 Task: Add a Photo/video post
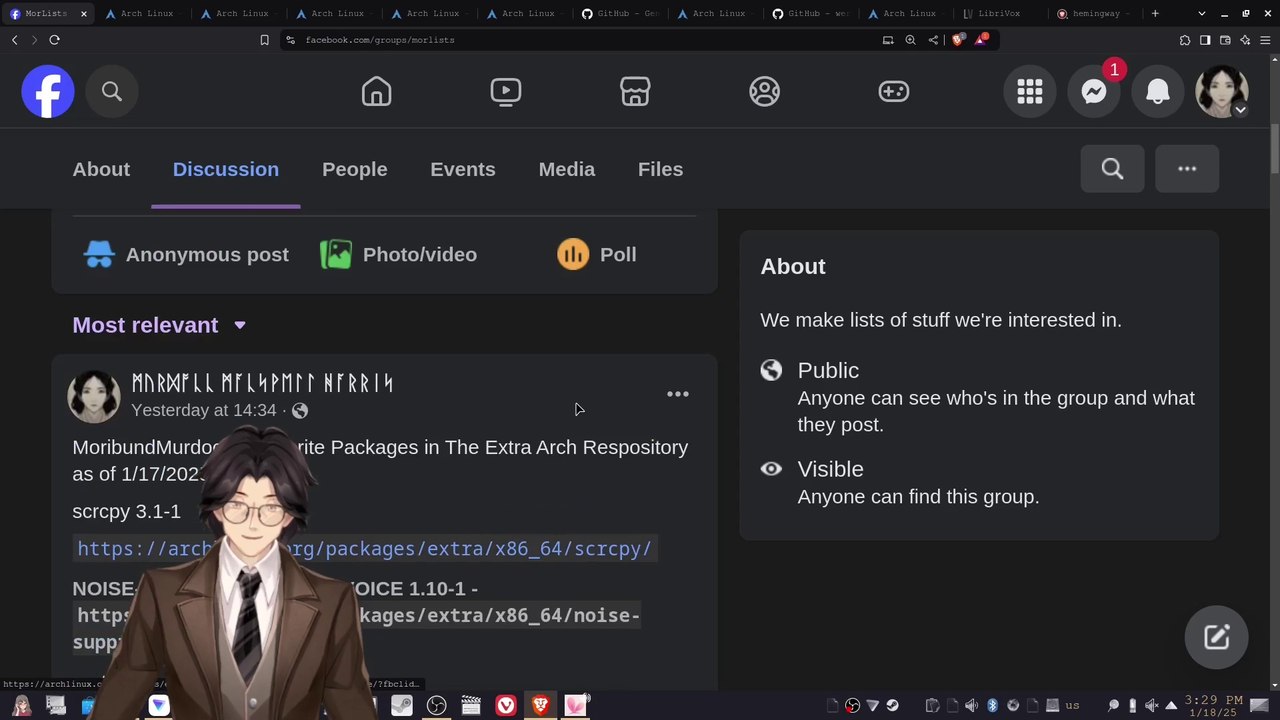pyautogui.click(x=398, y=254)
